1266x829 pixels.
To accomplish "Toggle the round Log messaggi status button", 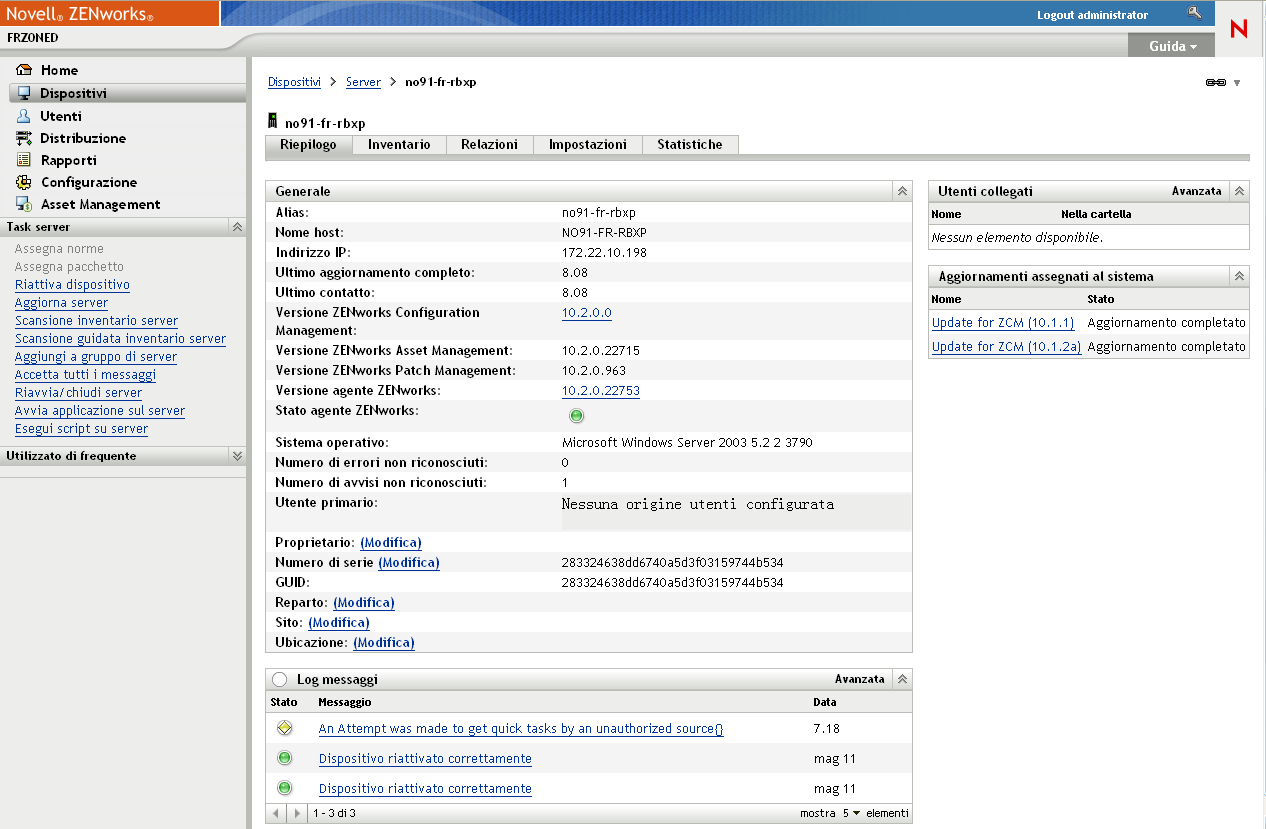I will click(280, 680).
